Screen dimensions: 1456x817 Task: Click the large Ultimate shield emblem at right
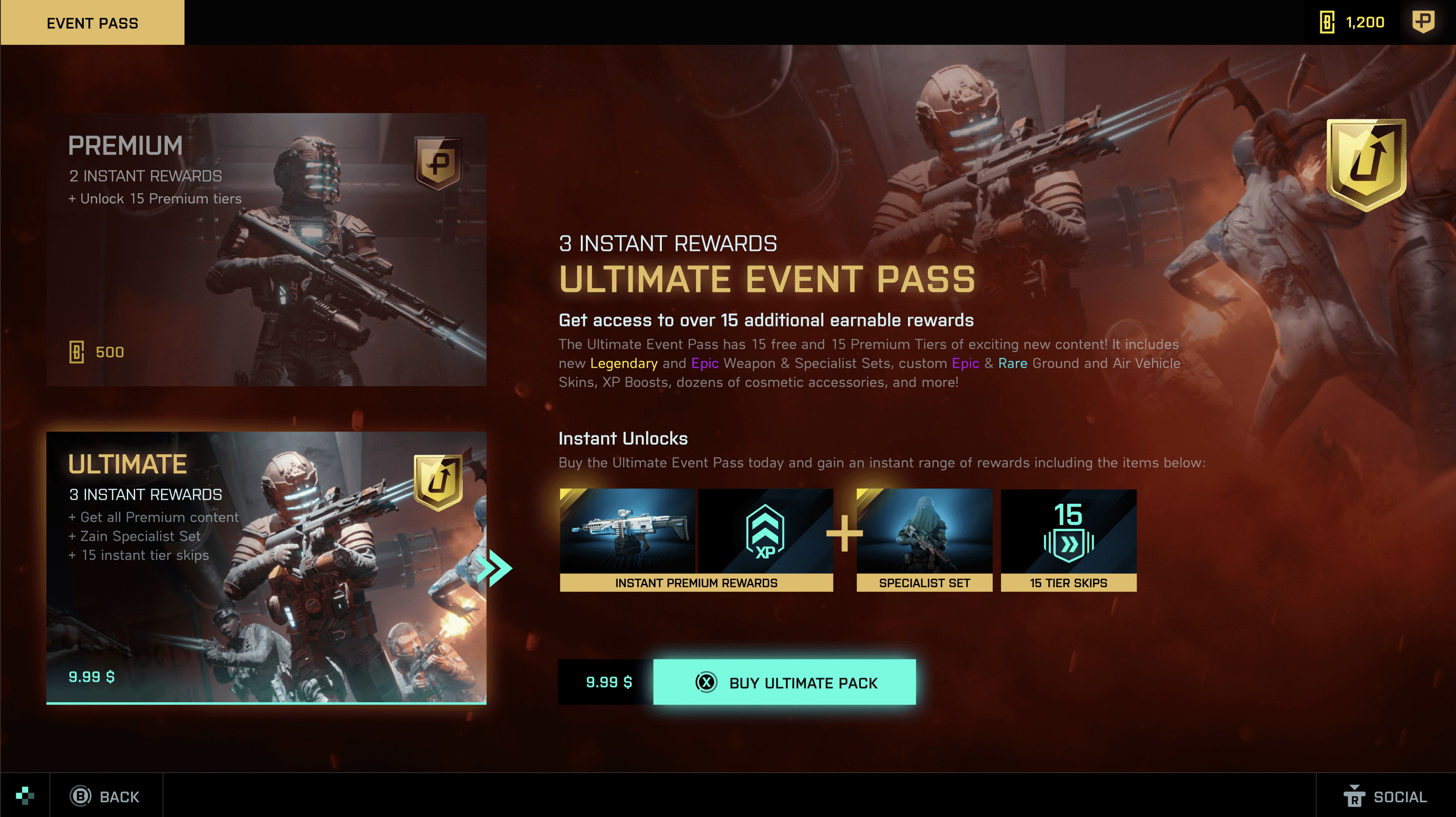1366,164
